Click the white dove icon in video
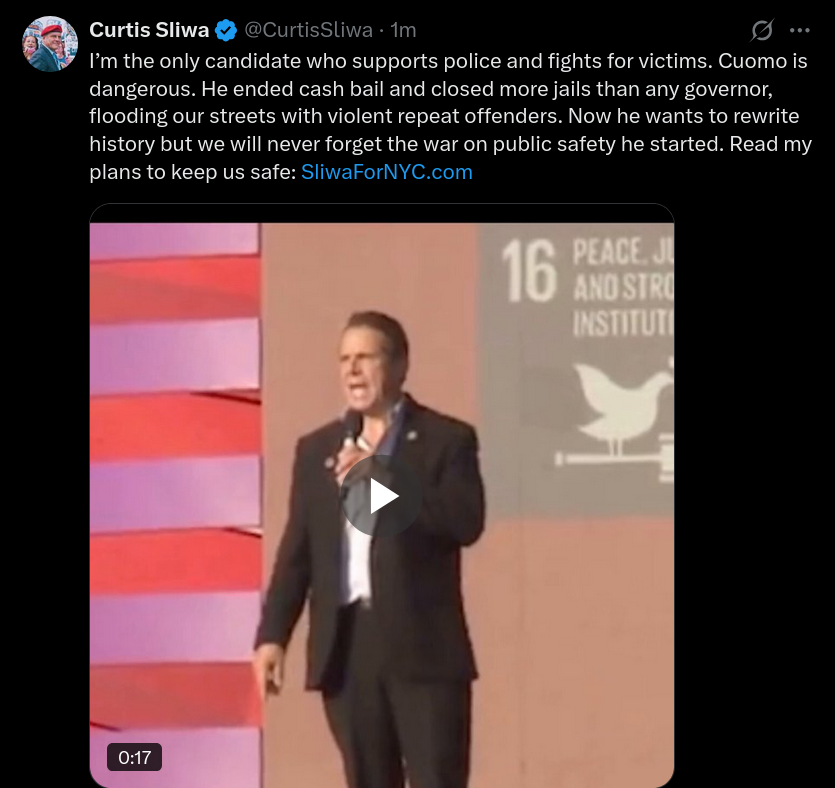 (x=614, y=400)
